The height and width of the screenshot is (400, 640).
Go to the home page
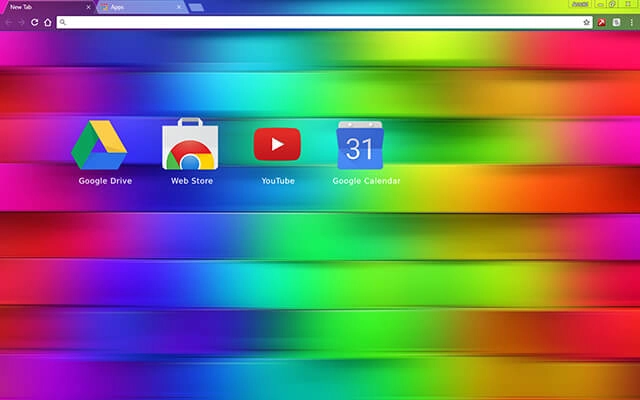pyautogui.click(x=48, y=22)
